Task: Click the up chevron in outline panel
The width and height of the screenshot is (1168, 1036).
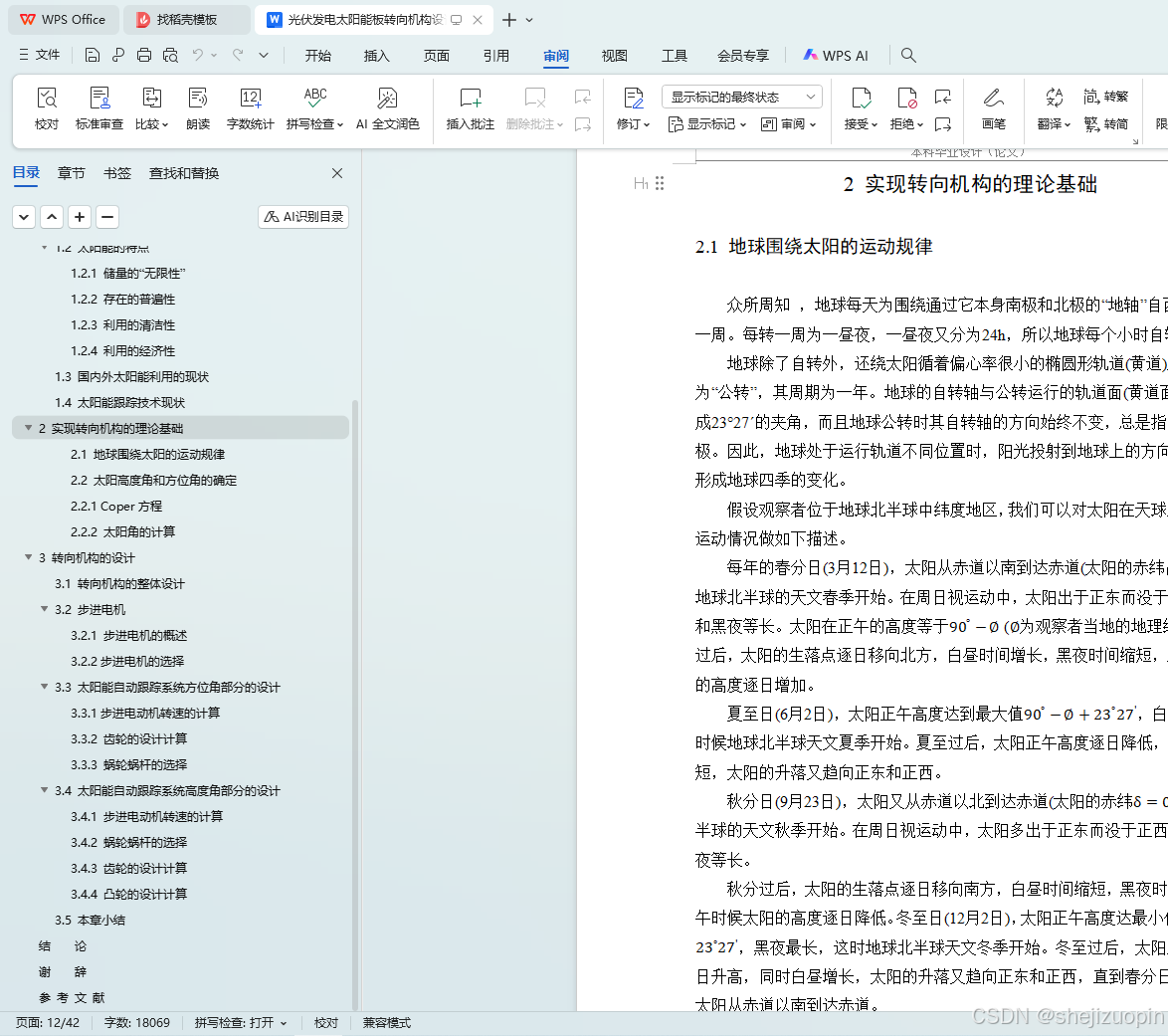Action: (52, 217)
